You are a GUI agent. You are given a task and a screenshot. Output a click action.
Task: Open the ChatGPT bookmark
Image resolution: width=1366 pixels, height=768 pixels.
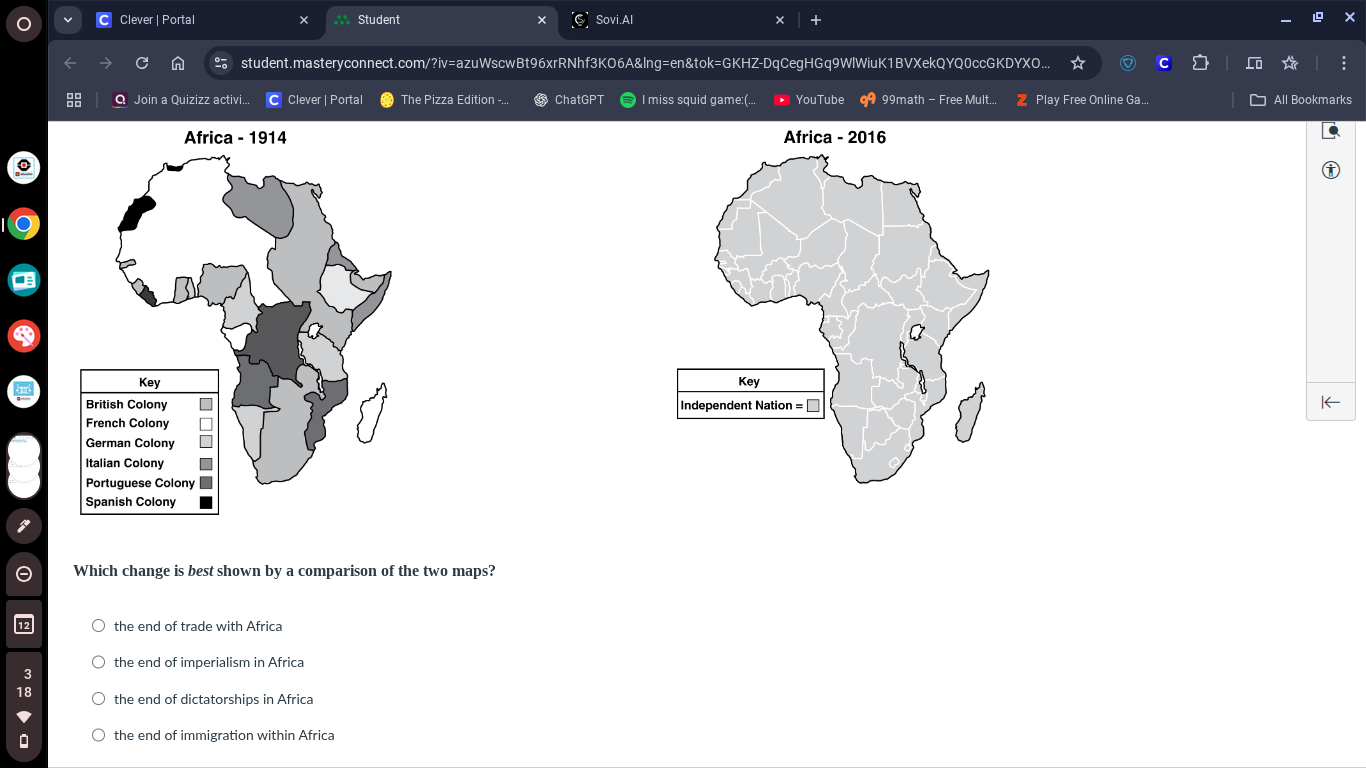(568, 100)
